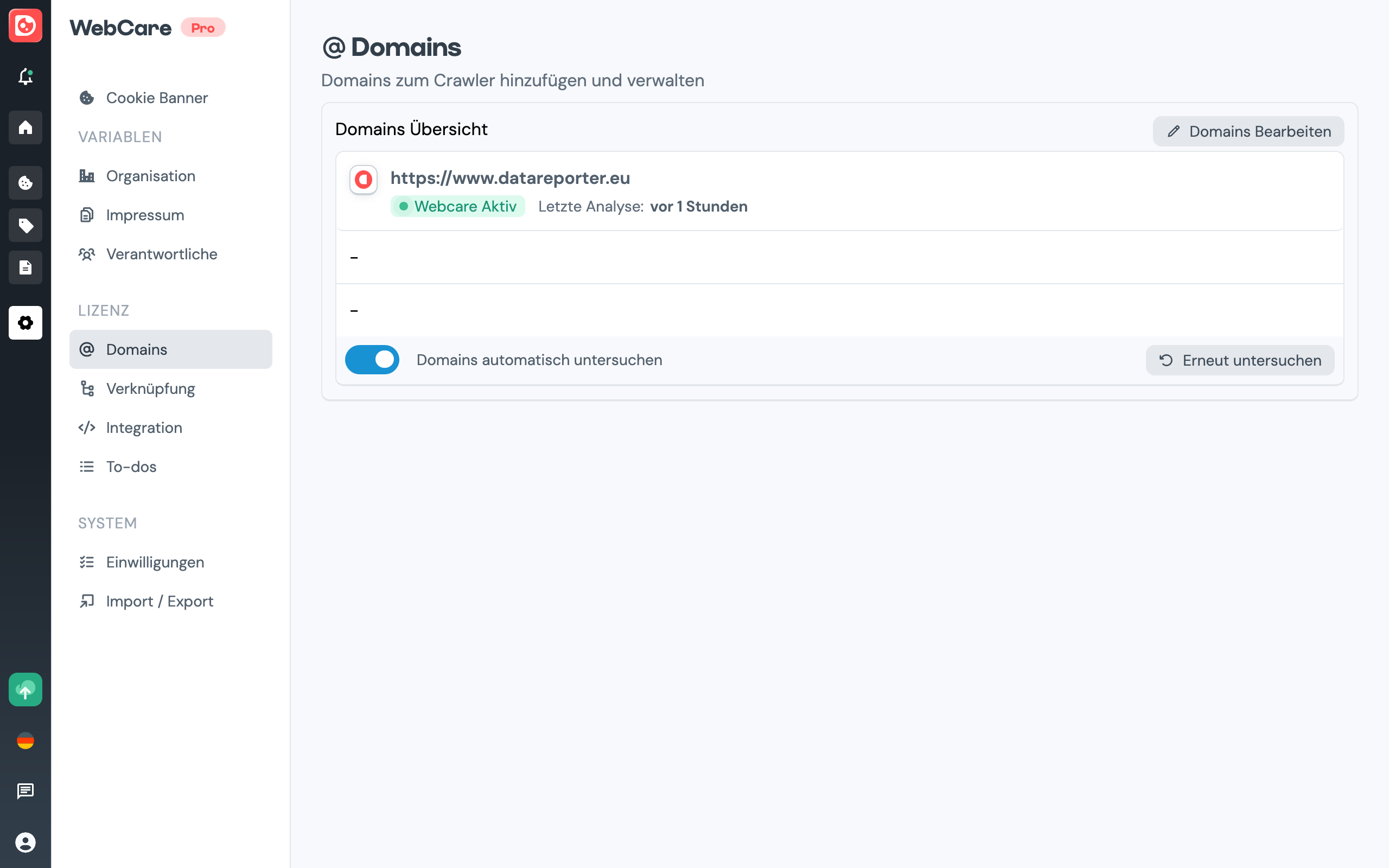Open the German flag language selector

26,741
